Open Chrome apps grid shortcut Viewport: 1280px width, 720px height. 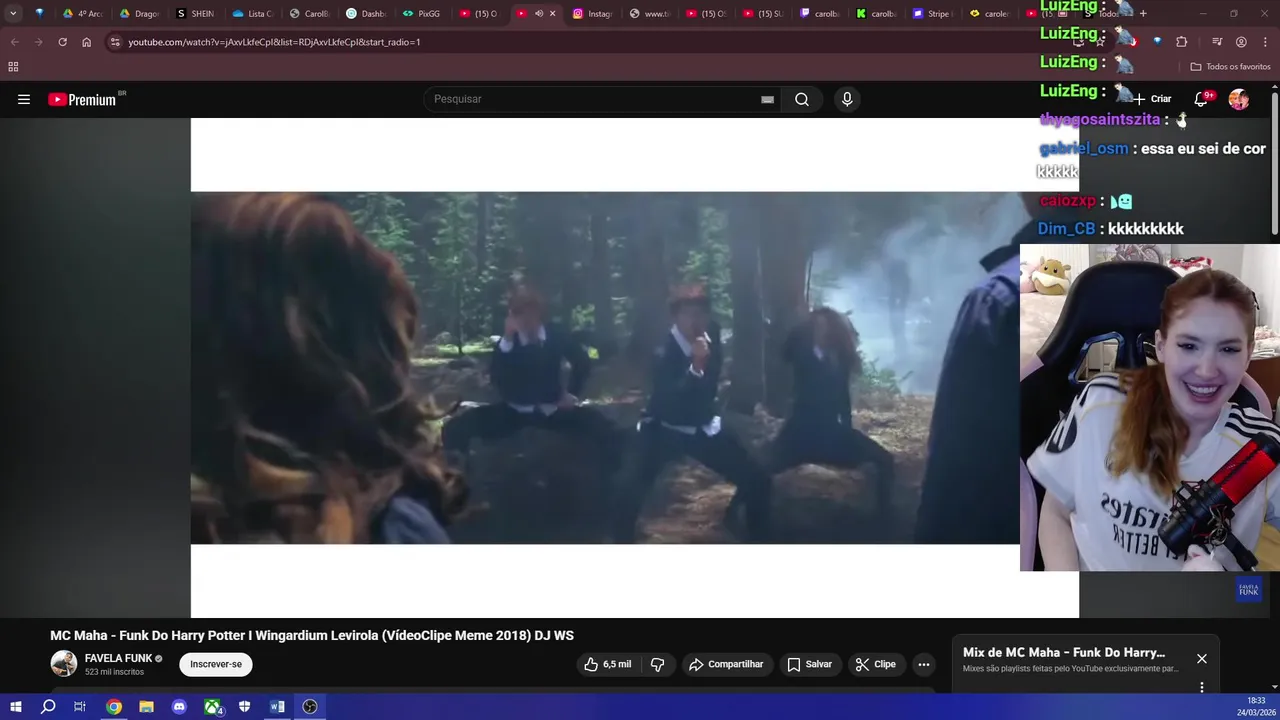click(x=13, y=67)
